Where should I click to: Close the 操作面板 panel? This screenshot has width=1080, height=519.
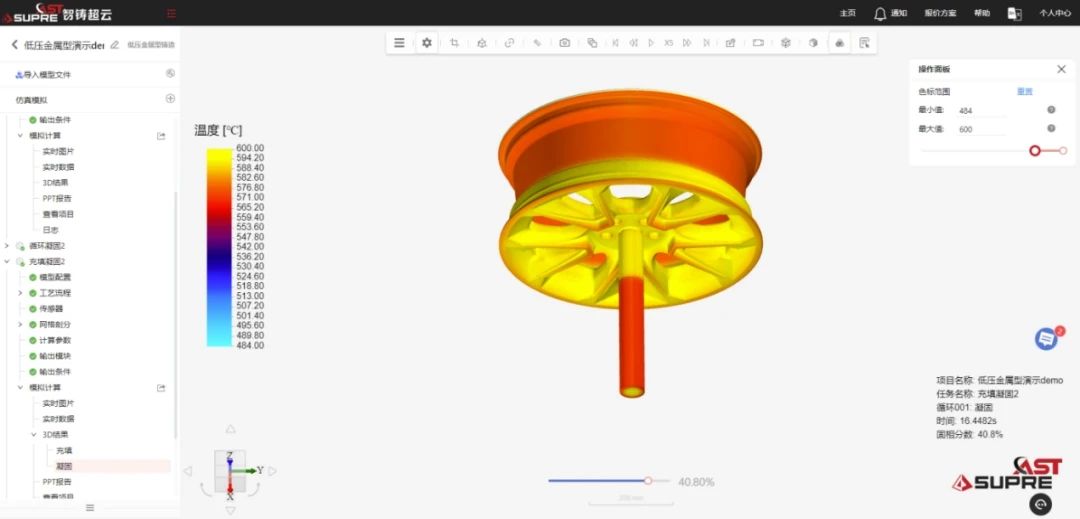tap(1061, 69)
